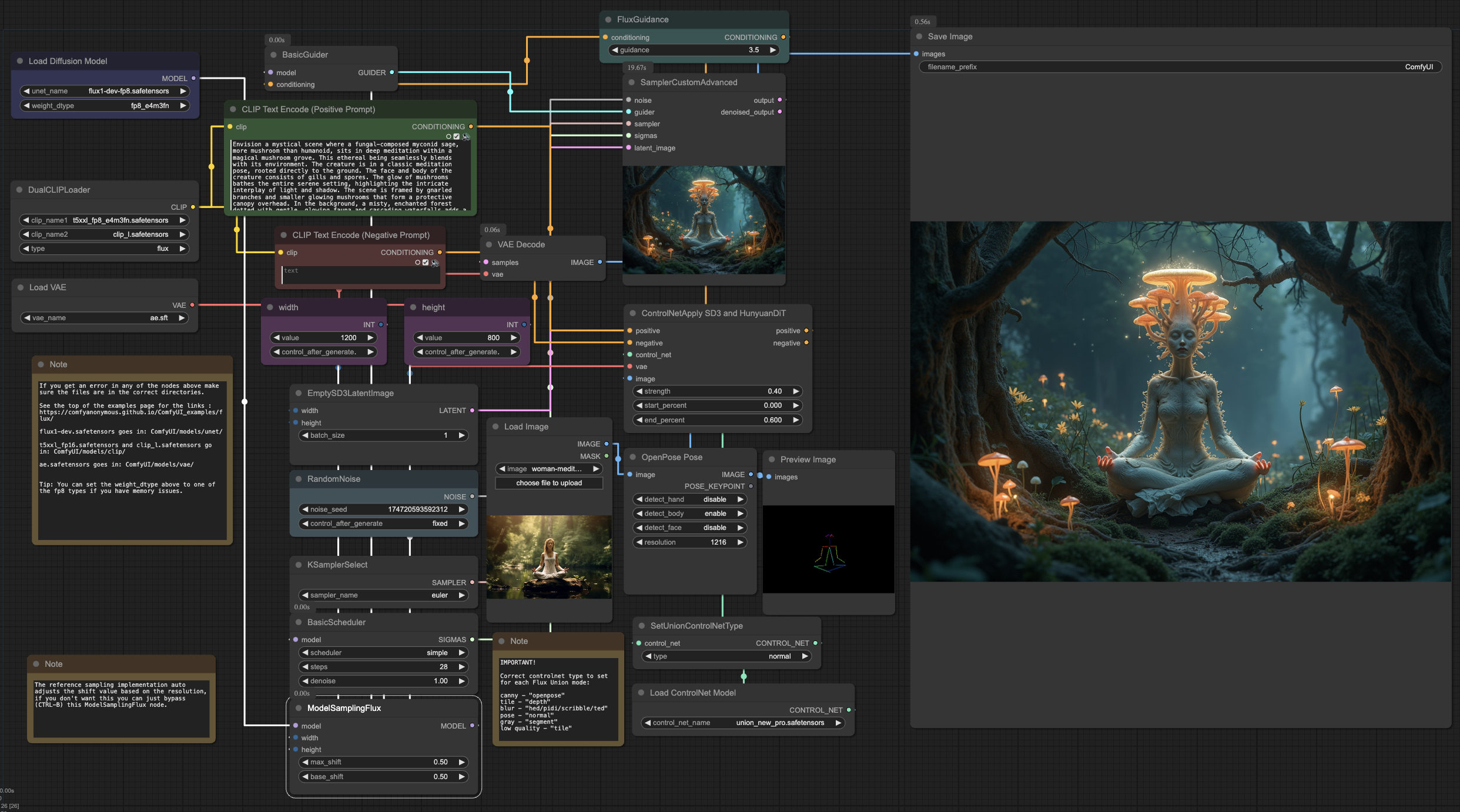The width and height of the screenshot is (1460, 812).
Task: Collapse the Save Image node via its title dot
Action: click(919, 36)
